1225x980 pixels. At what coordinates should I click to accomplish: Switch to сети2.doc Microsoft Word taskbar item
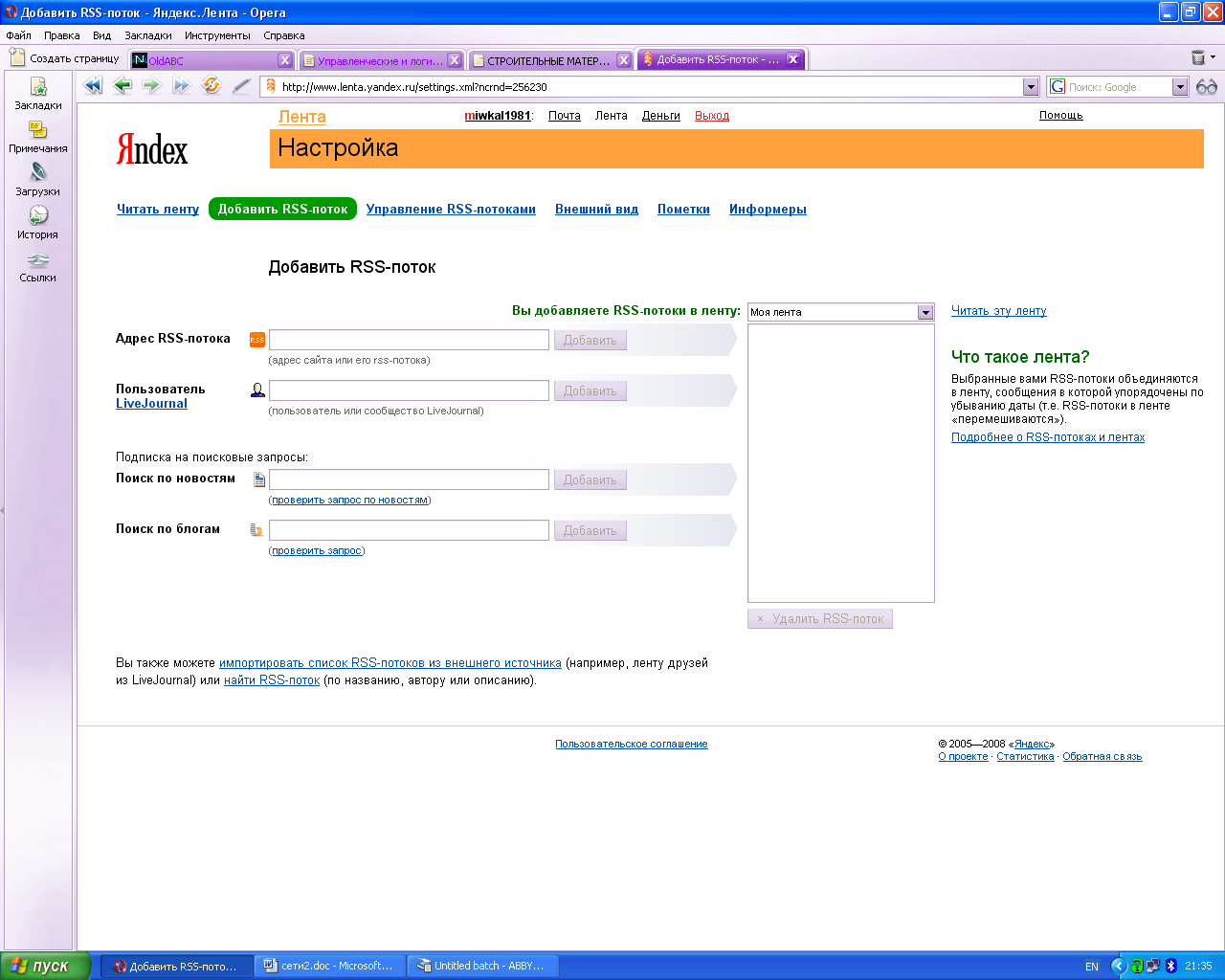pyautogui.click(x=330, y=966)
